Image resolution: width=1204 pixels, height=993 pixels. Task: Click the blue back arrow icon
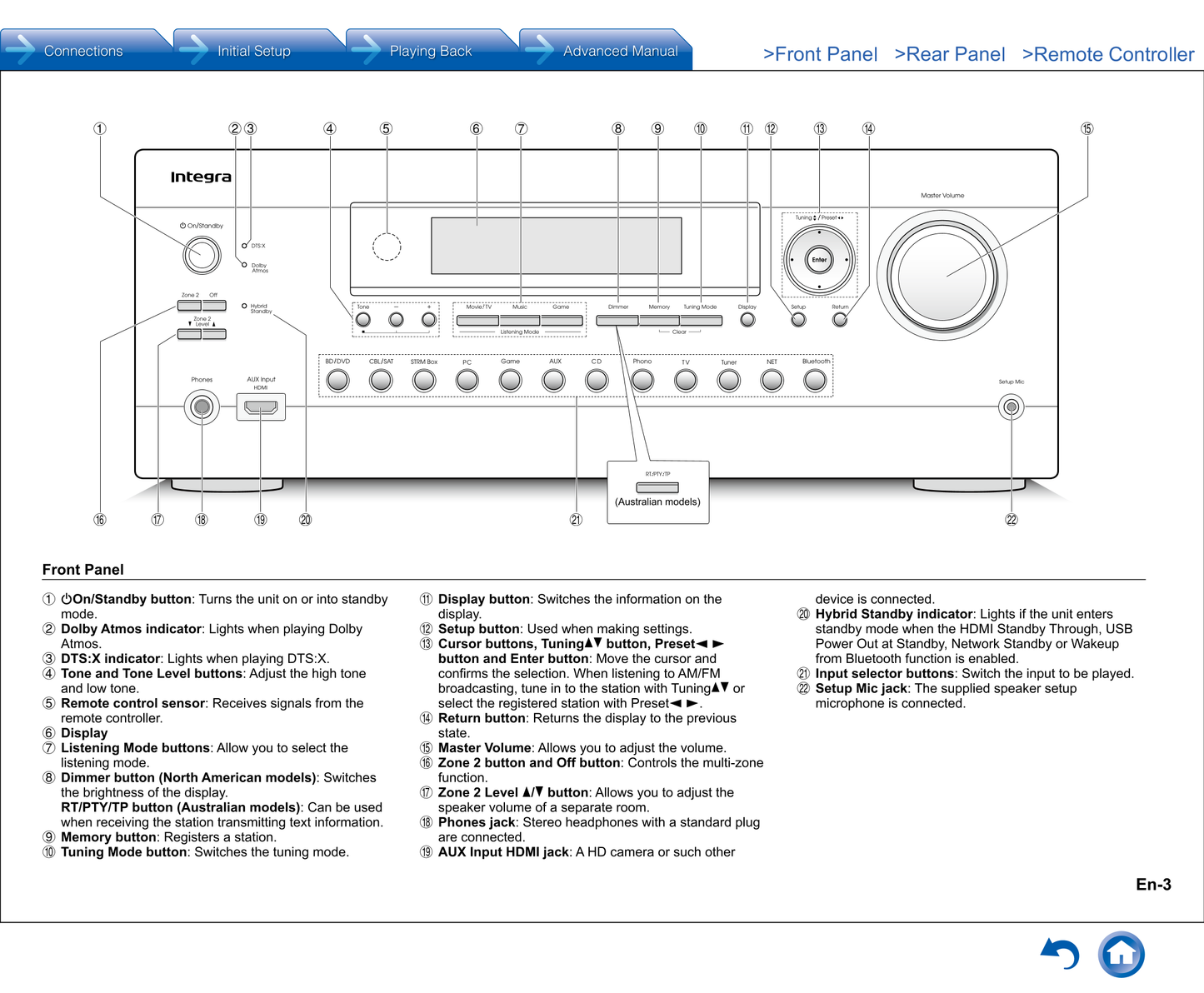pyautogui.click(x=1060, y=953)
